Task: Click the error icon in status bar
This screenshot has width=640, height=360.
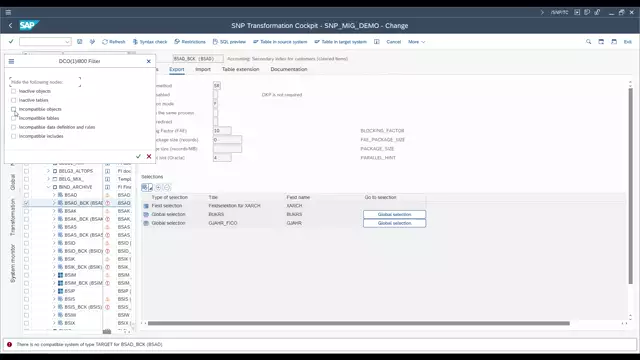Action: (9, 344)
